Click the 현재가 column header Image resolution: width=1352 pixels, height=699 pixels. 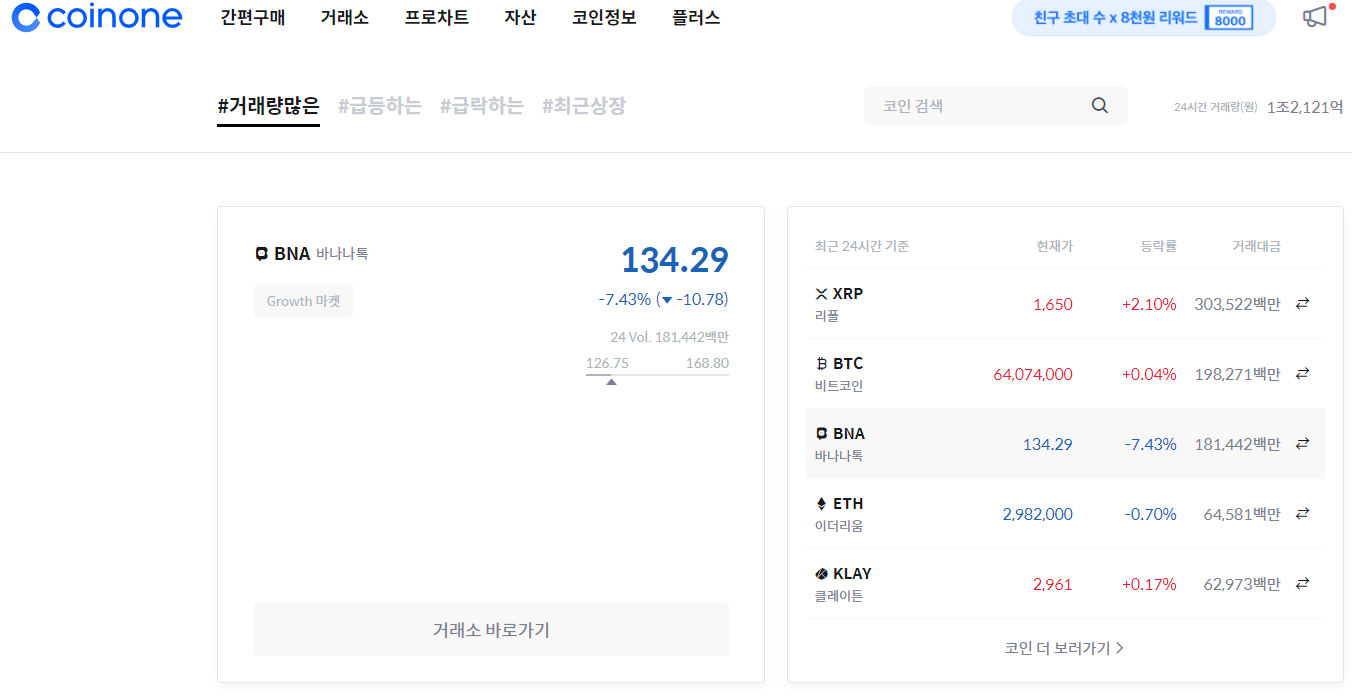pos(1054,246)
